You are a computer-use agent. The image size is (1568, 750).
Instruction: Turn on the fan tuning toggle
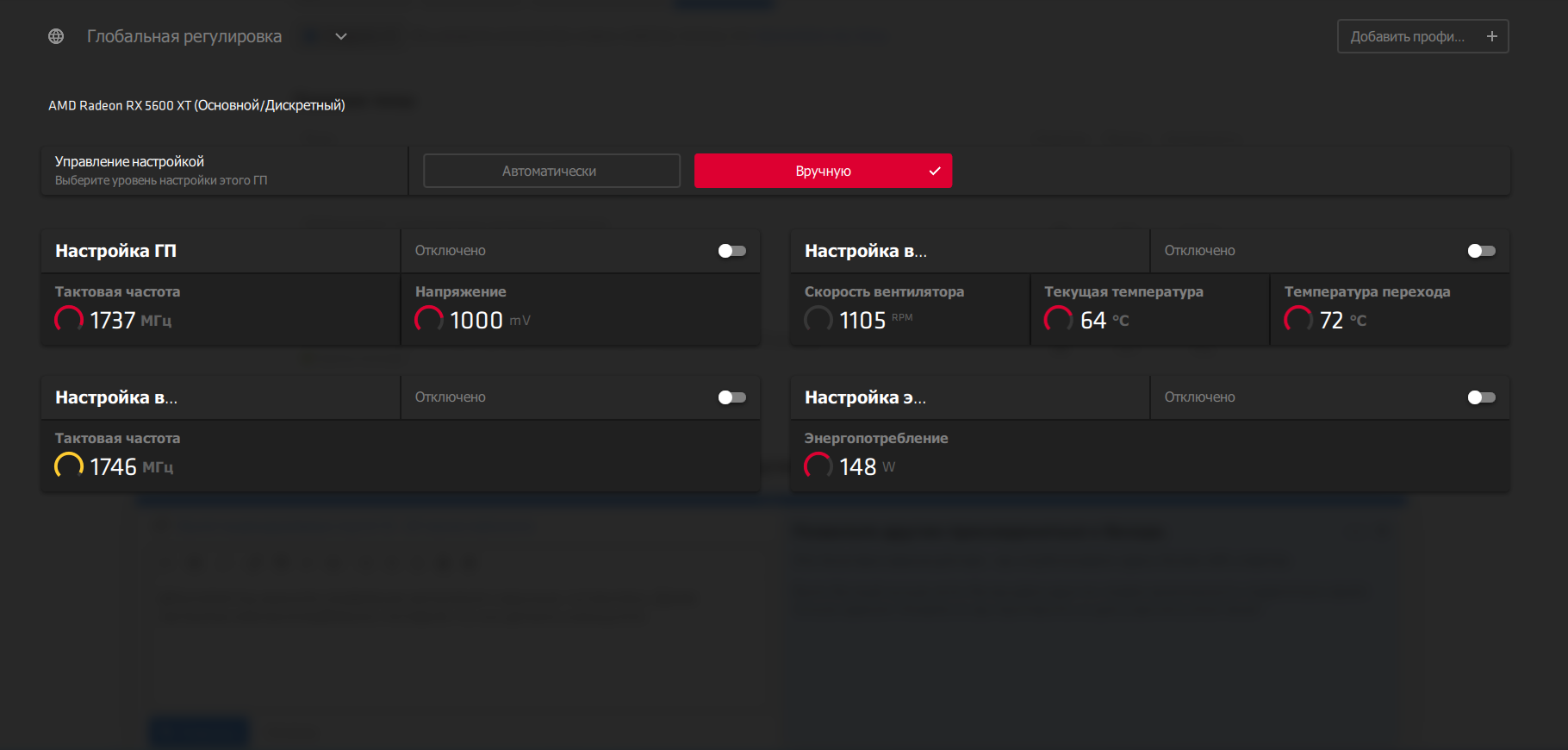pos(1481,251)
